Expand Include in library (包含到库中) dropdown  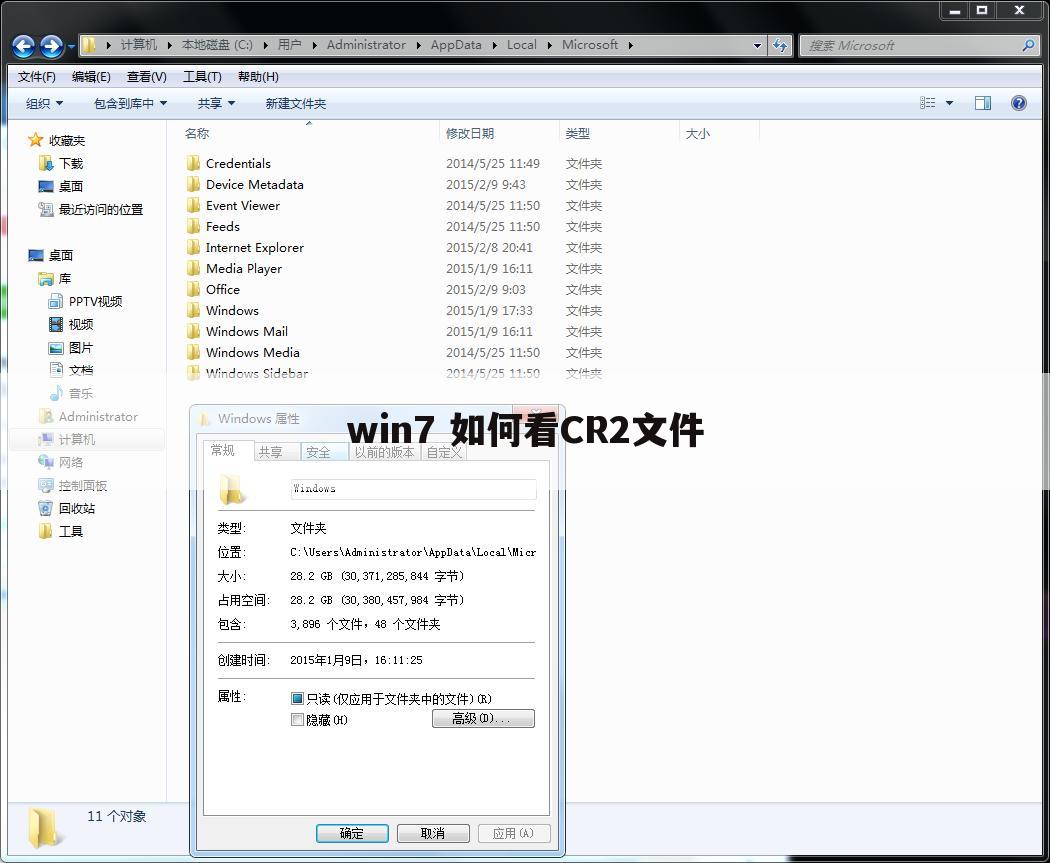pyautogui.click(x=130, y=103)
